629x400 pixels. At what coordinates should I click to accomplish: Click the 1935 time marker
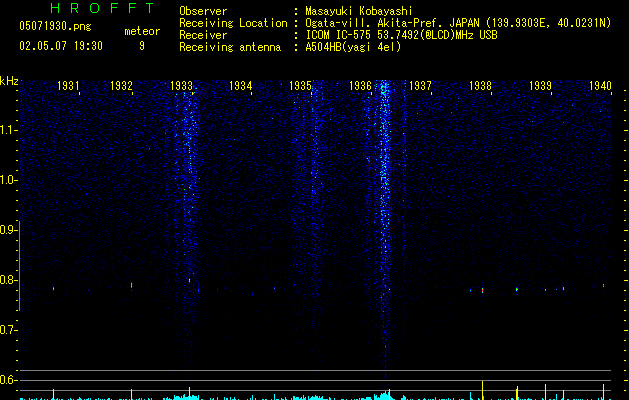(x=300, y=86)
